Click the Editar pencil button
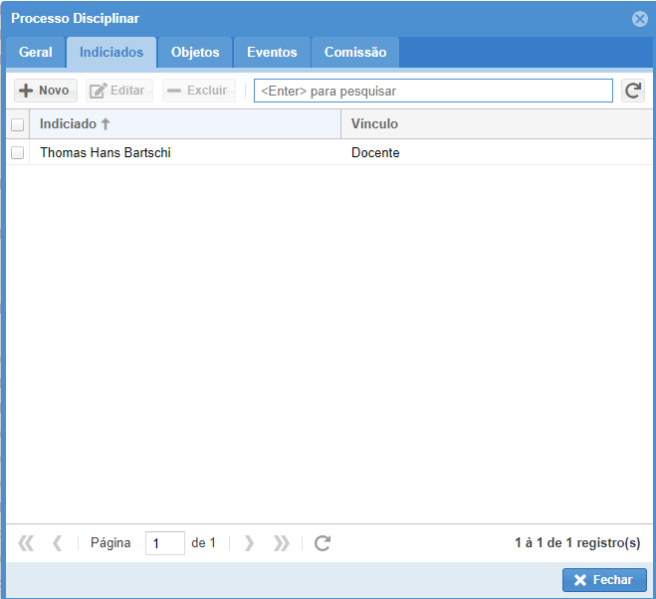 point(118,91)
